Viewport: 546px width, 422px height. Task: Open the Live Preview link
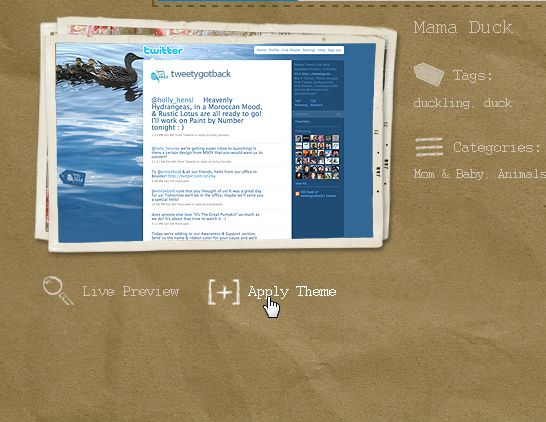[x=131, y=291]
